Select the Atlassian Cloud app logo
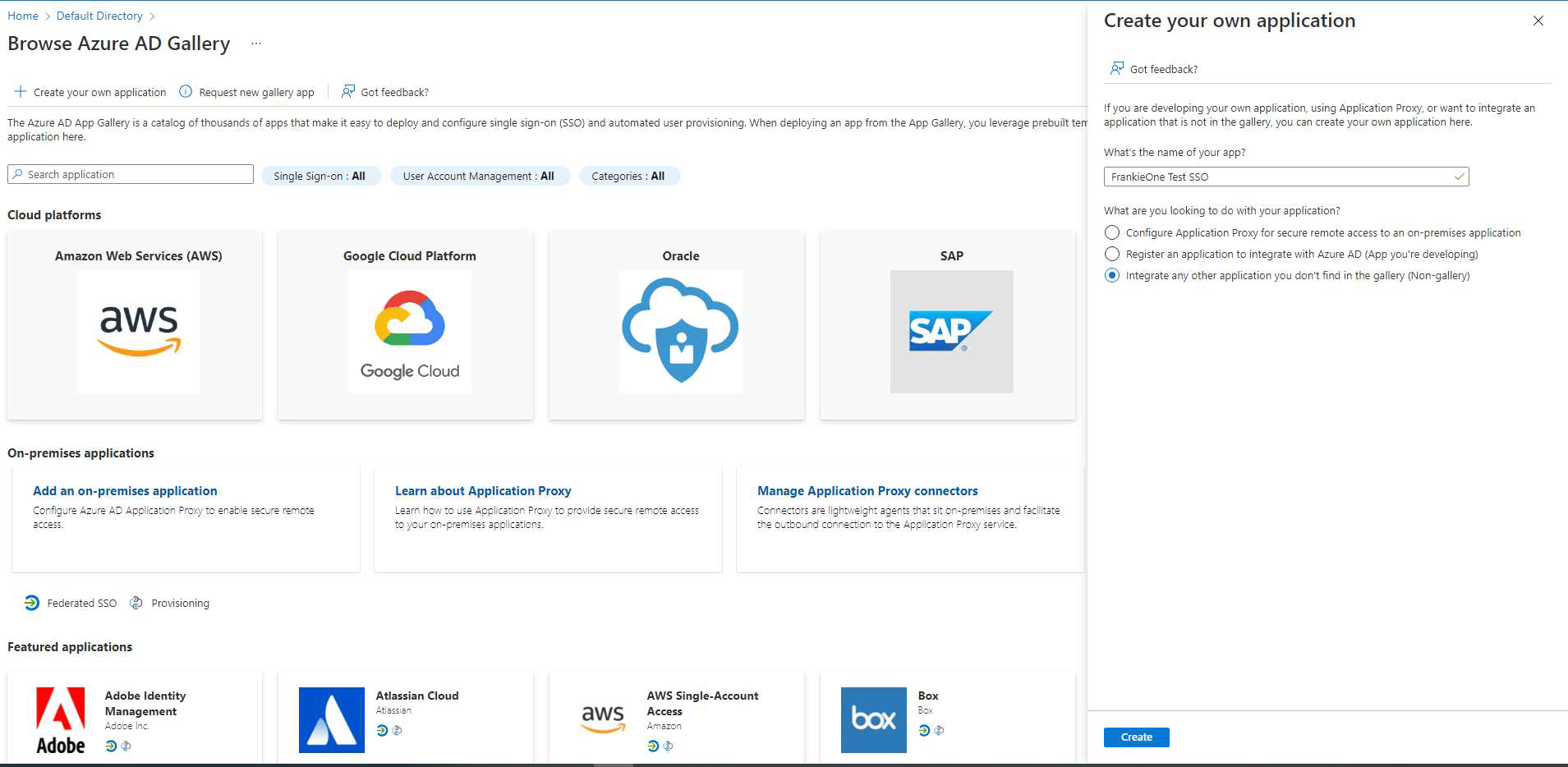 [333, 719]
